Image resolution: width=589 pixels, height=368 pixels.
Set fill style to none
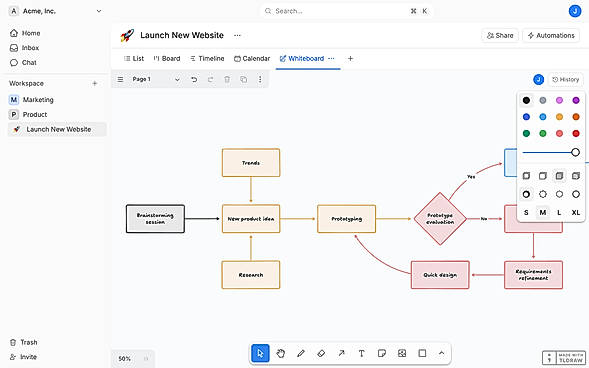526,175
